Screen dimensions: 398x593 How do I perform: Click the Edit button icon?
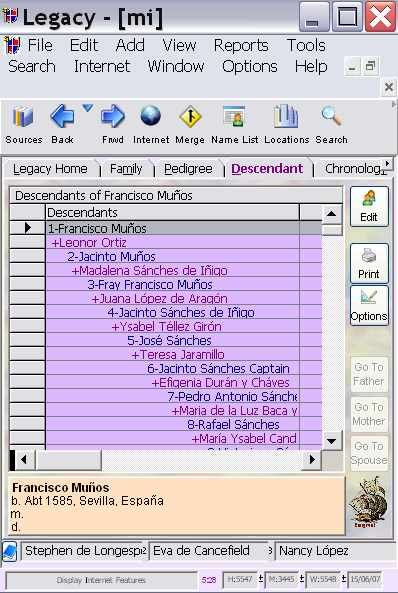[369, 206]
